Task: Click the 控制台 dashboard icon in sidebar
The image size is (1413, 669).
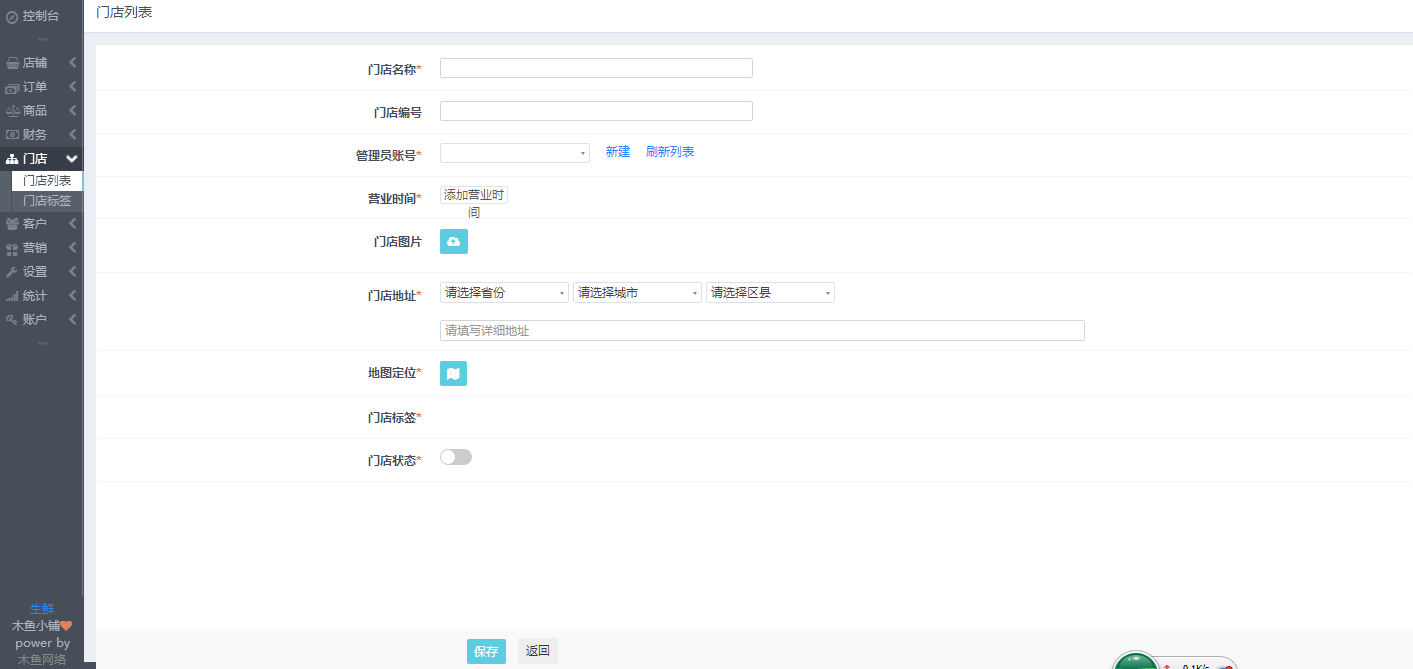Action: click(x=12, y=16)
